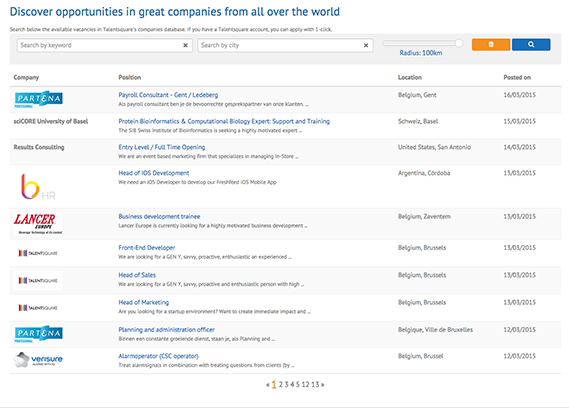Go to page 2 of results
This screenshot has width=569, height=408.
281,384
